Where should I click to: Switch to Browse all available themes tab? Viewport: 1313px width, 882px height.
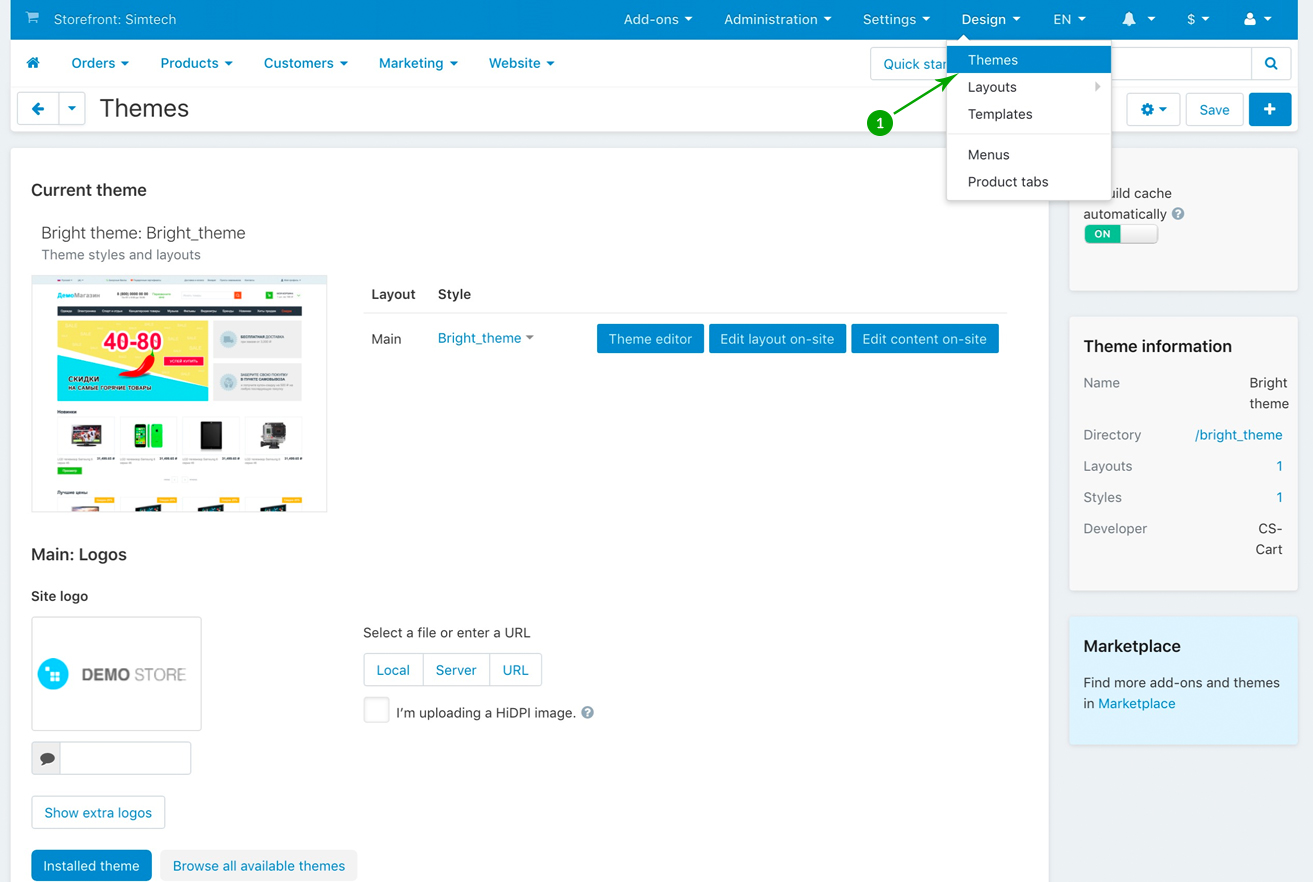point(258,866)
